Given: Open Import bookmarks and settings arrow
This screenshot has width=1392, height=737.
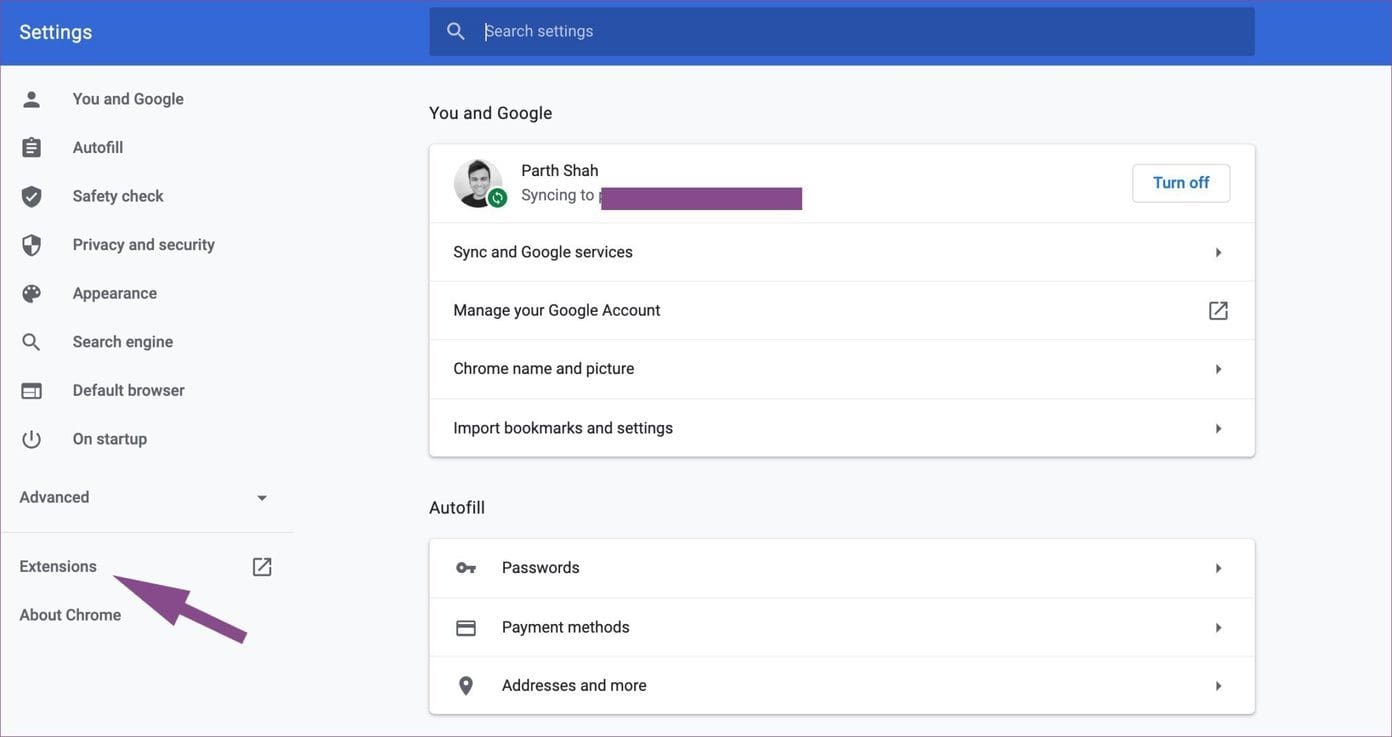Looking at the screenshot, I should click(x=1218, y=428).
